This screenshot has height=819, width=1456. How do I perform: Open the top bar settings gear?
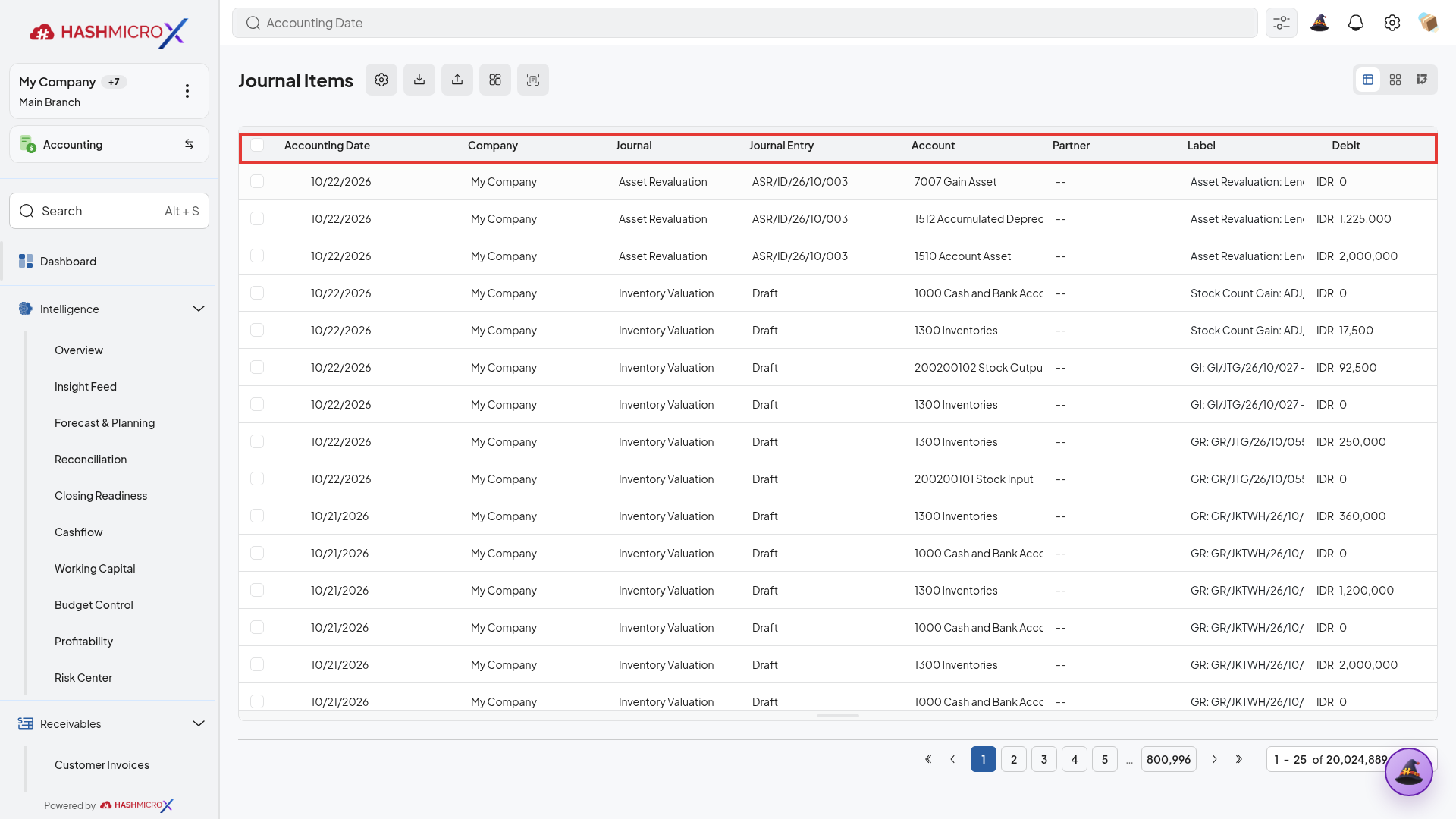(1392, 23)
